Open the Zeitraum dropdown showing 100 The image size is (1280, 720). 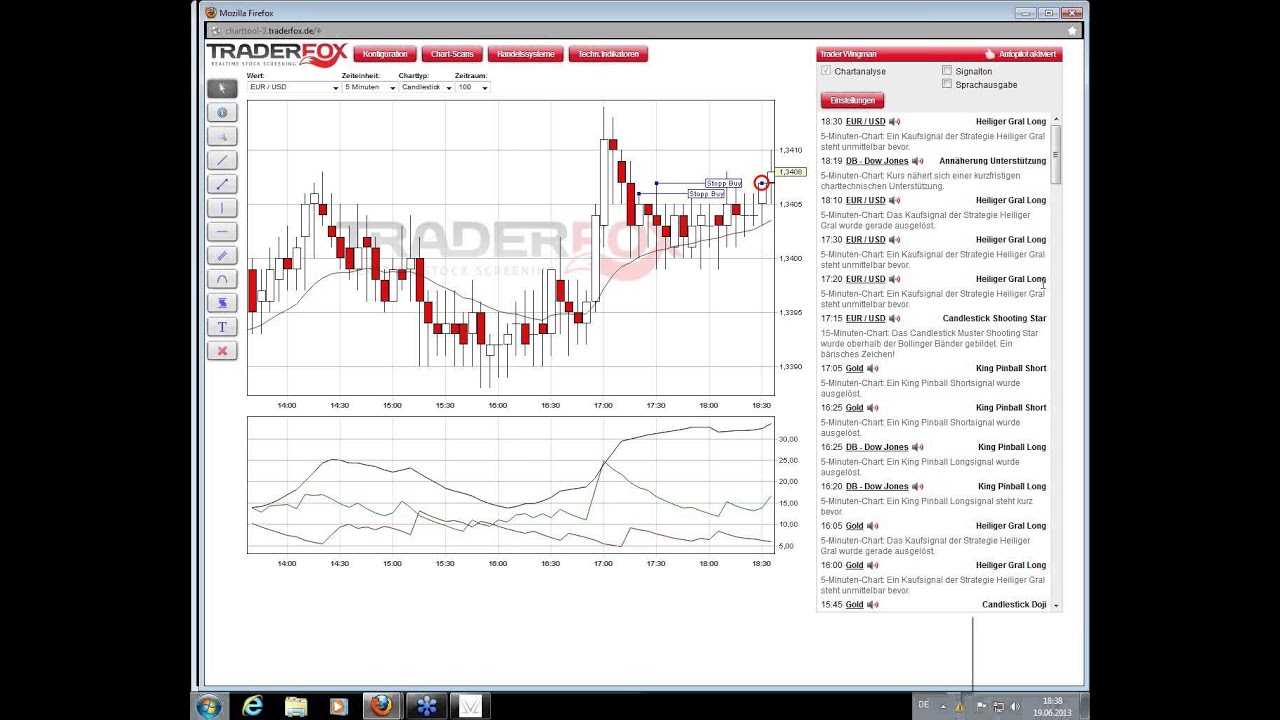472,87
